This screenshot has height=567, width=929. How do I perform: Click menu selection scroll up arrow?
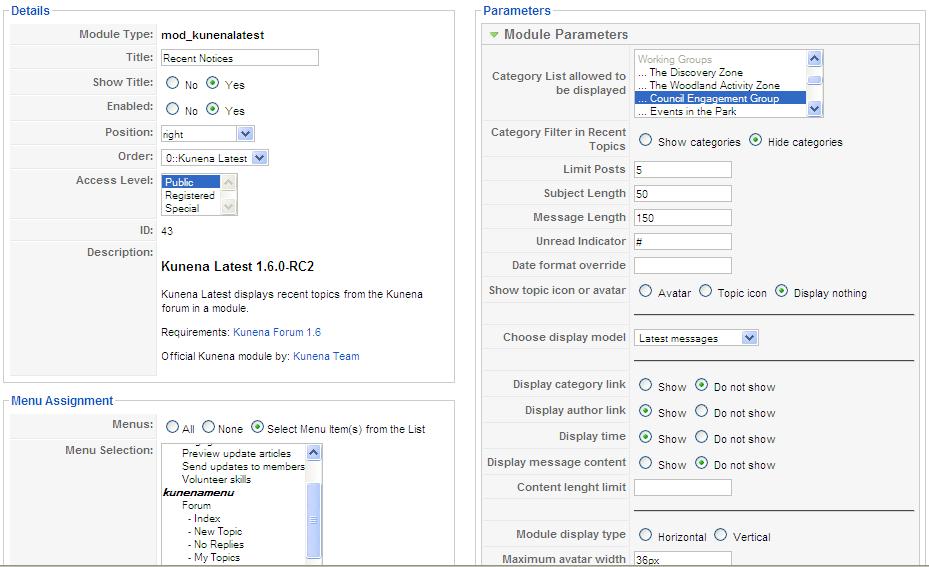tap(313, 453)
